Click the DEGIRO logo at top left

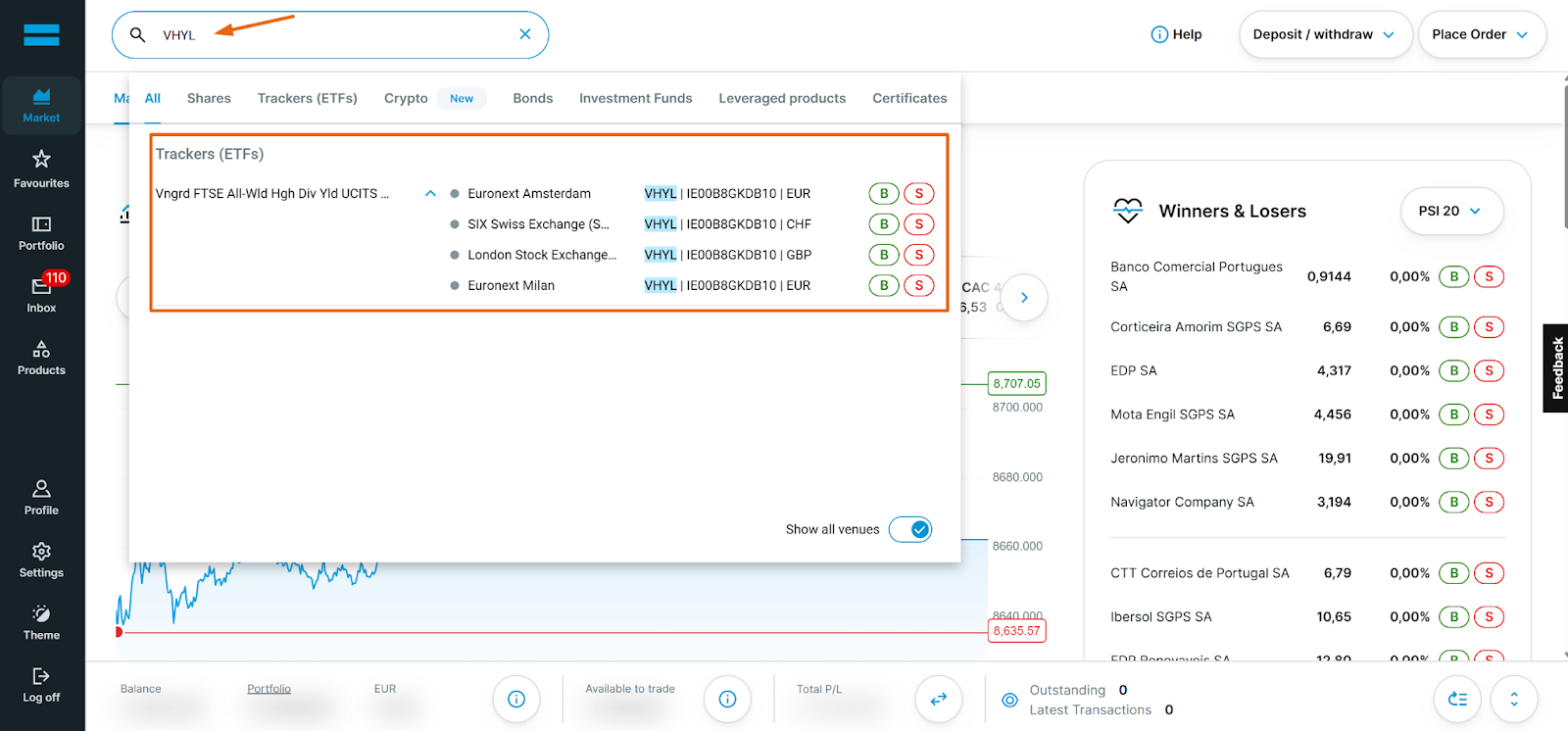coord(41,35)
